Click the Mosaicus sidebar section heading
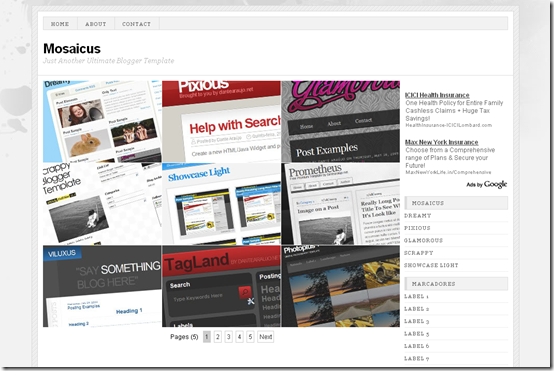Image resolution: width=554 pixels, height=371 pixels. pyautogui.click(x=456, y=203)
